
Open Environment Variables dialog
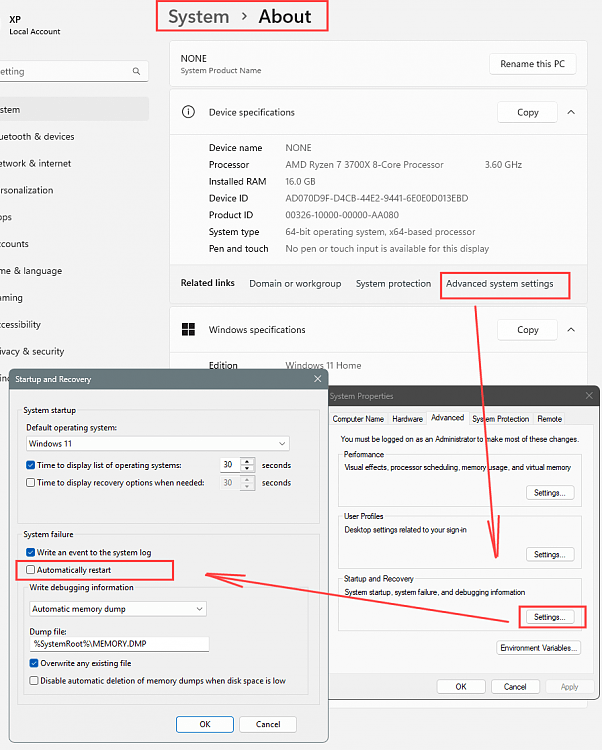tap(539, 648)
